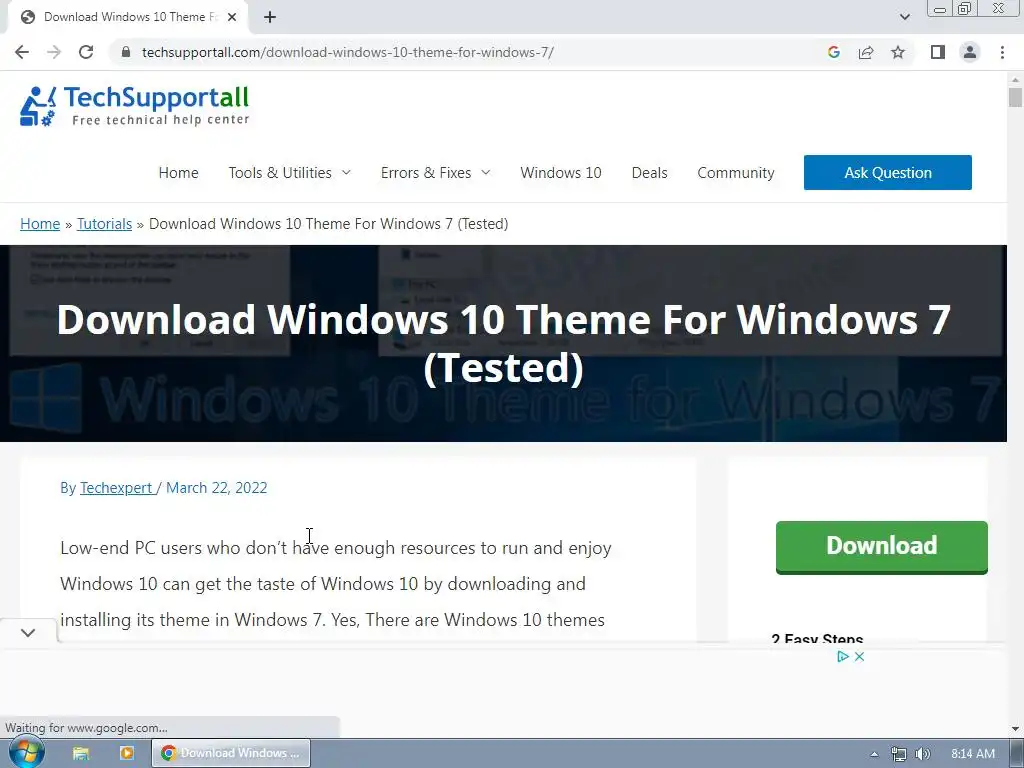Click scrollbar down arrow
Viewport: 1024px width, 768px height.
point(1015,729)
